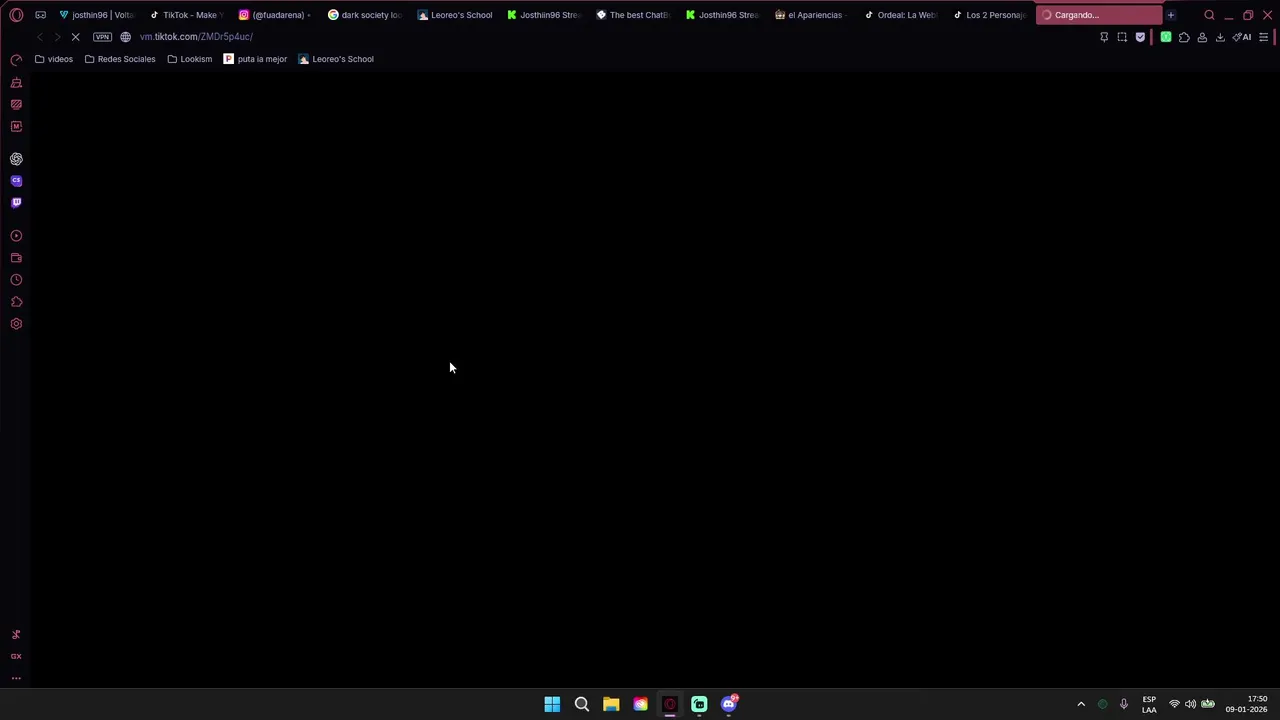
Task: Open the profile account icon
Action: click(1202, 37)
